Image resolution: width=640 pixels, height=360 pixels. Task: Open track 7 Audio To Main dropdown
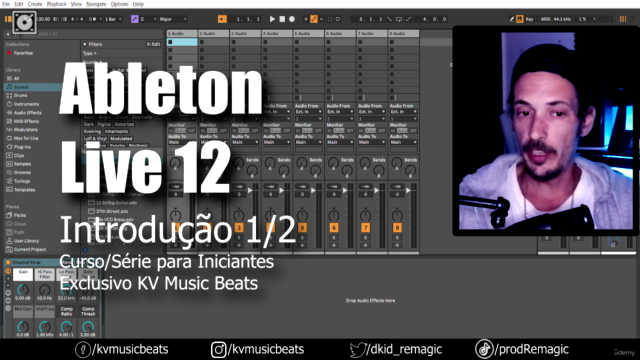tap(371, 142)
